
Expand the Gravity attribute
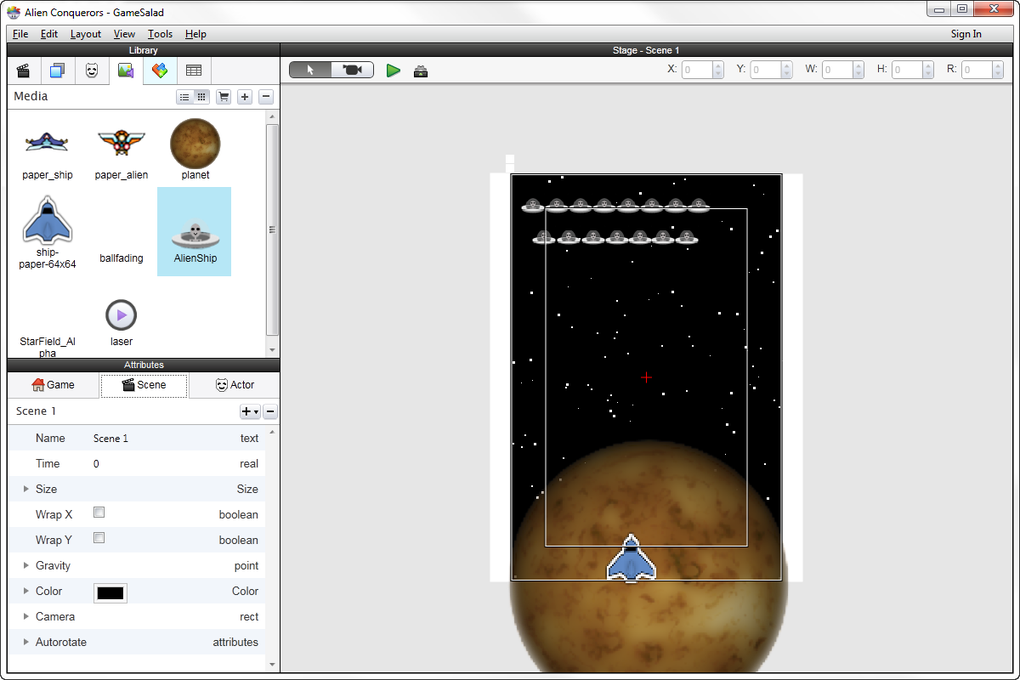coord(26,565)
